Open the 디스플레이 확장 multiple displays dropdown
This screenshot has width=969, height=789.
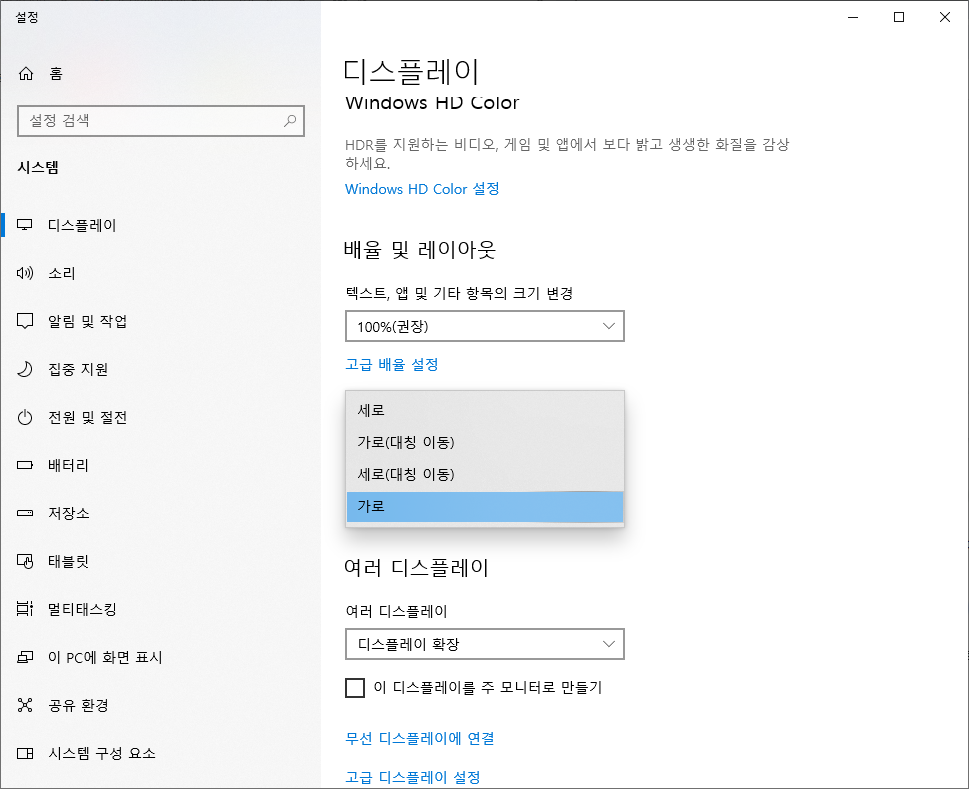[x=484, y=644]
